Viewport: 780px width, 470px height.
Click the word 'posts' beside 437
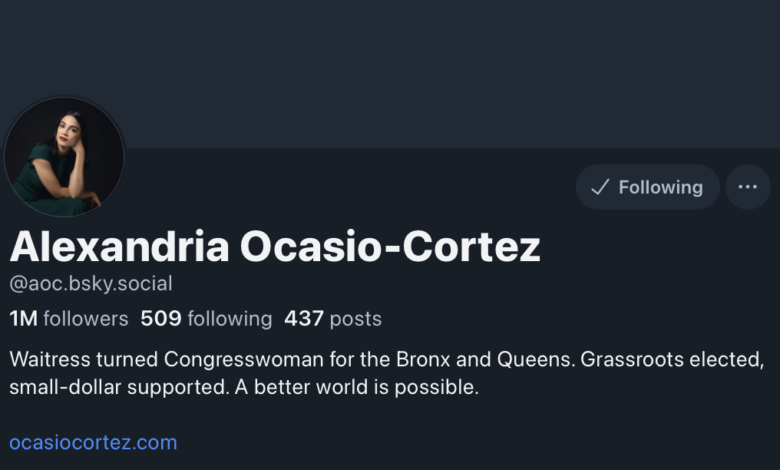tap(356, 319)
